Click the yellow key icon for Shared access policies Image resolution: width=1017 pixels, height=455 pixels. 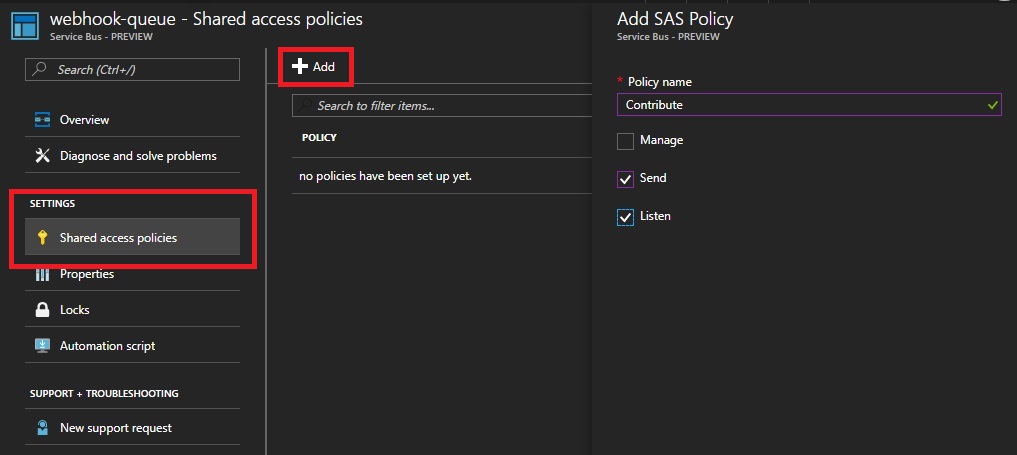pyautogui.click(x=42, y=237)
